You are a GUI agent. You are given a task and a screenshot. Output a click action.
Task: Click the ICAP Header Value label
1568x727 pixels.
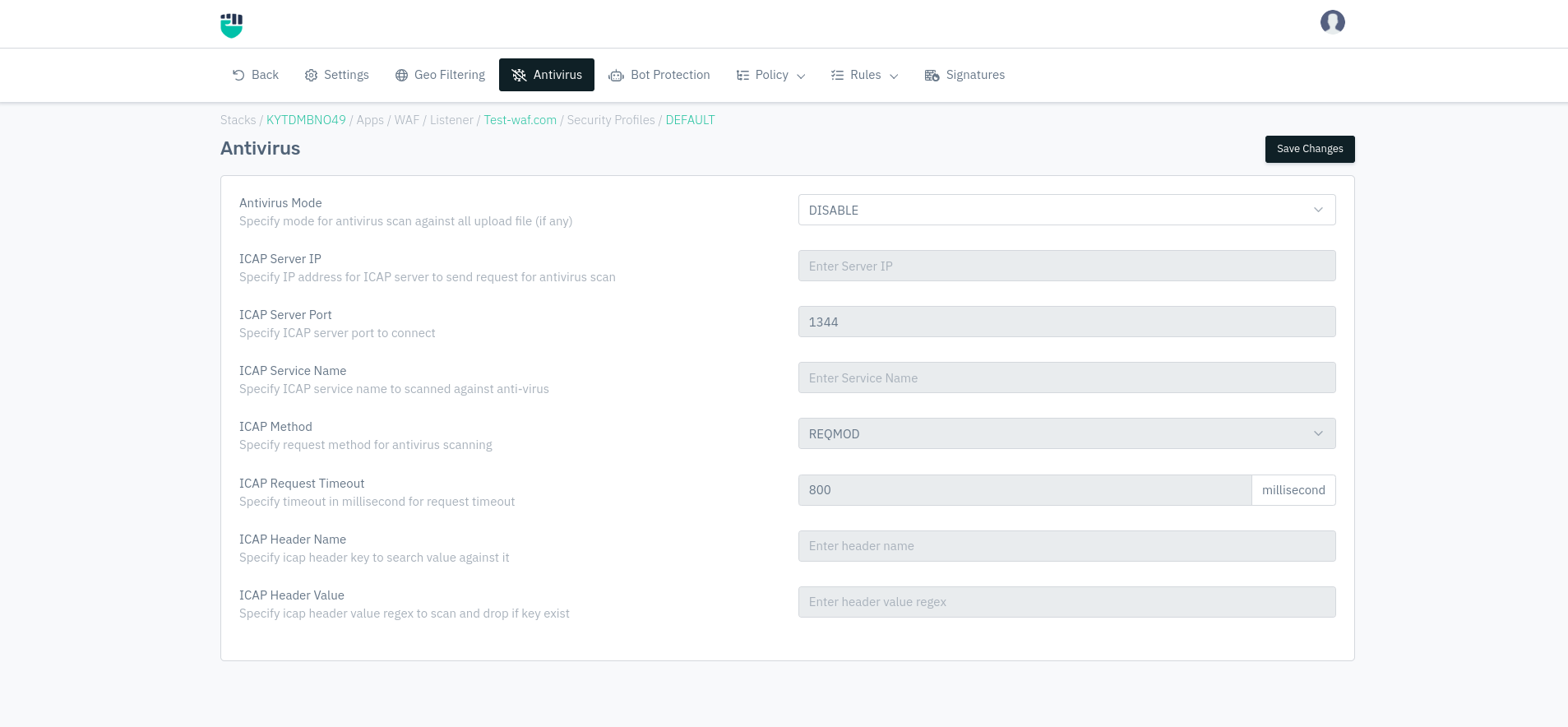click(x=292, y=595)
